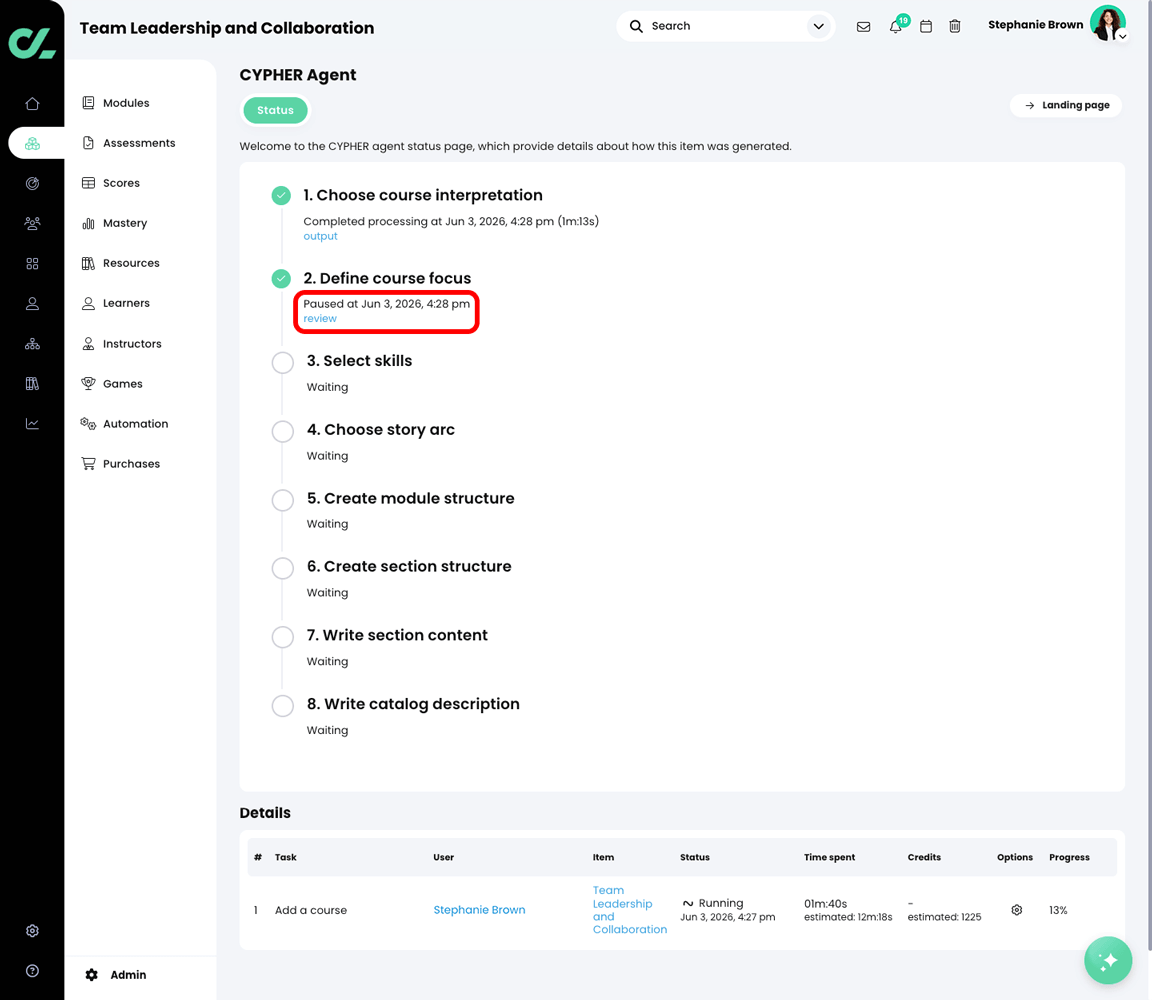
Task: Click the step 2 completed checkmark circle
Action: [x=281, y=278]
